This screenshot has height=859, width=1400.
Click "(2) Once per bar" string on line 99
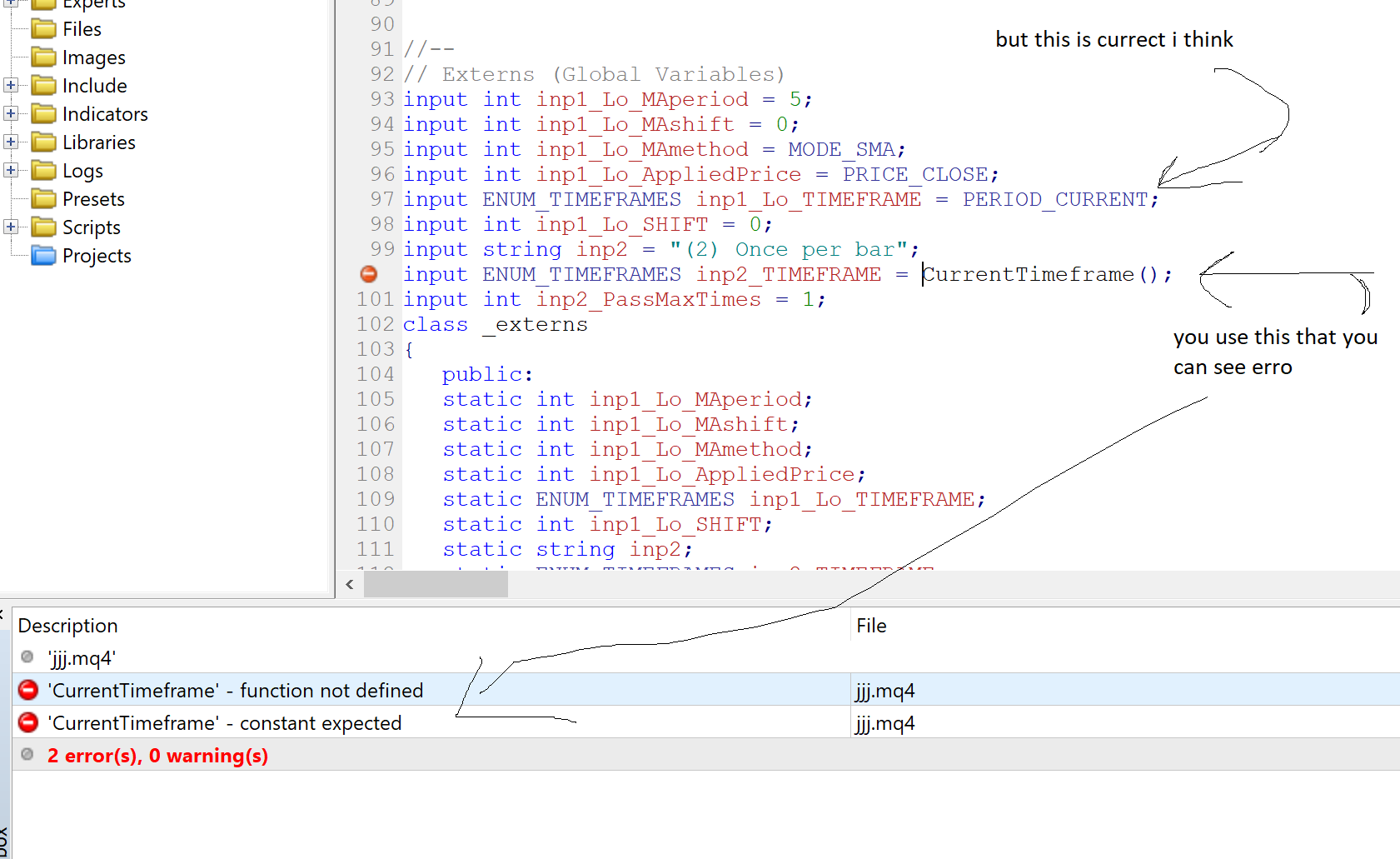point(789,249)
